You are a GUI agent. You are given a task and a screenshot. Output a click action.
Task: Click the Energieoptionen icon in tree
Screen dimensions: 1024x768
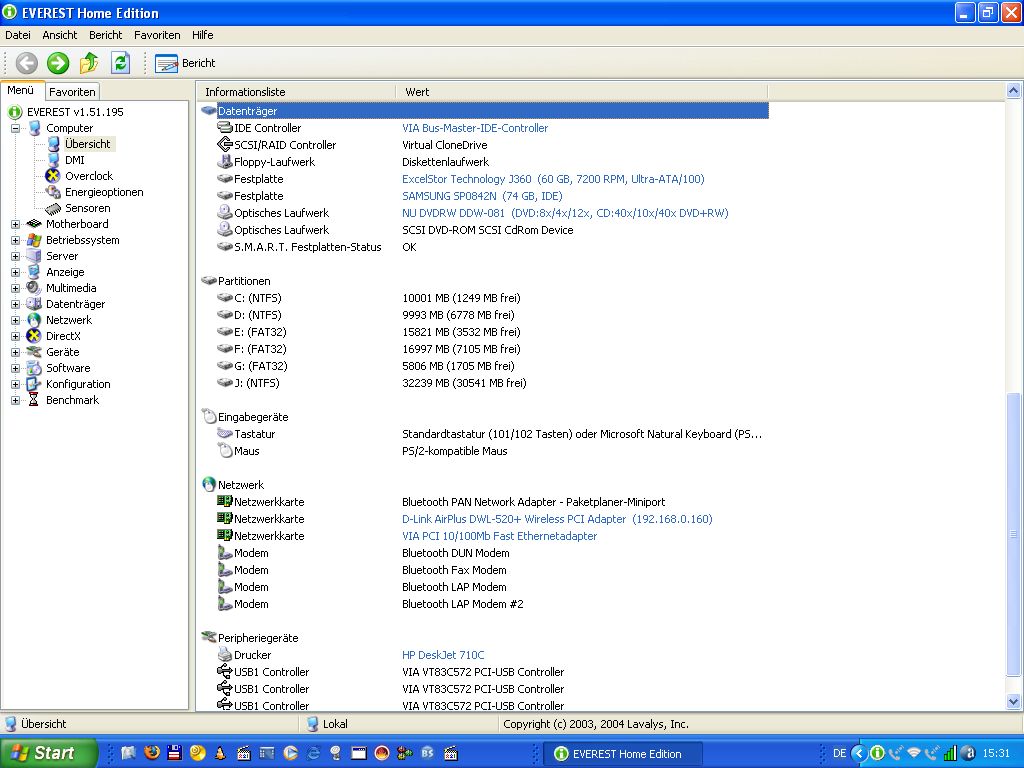[x=53, y=192]
